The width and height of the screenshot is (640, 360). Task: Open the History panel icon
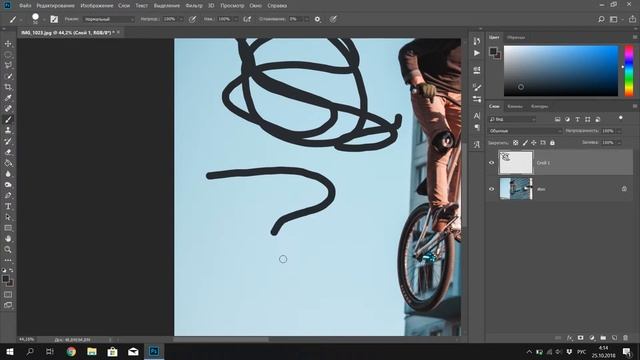[477, 41]
